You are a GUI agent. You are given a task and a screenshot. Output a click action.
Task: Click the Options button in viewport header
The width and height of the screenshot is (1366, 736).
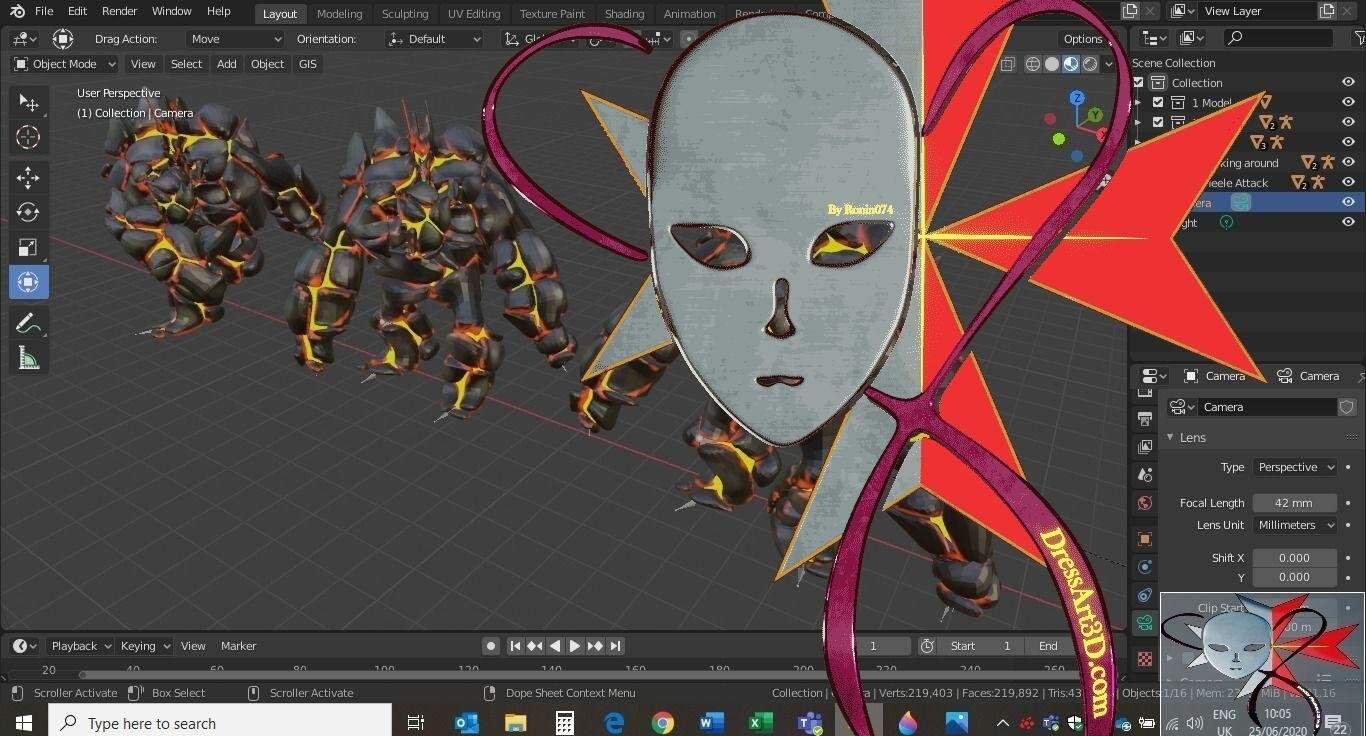[1083, 39]
